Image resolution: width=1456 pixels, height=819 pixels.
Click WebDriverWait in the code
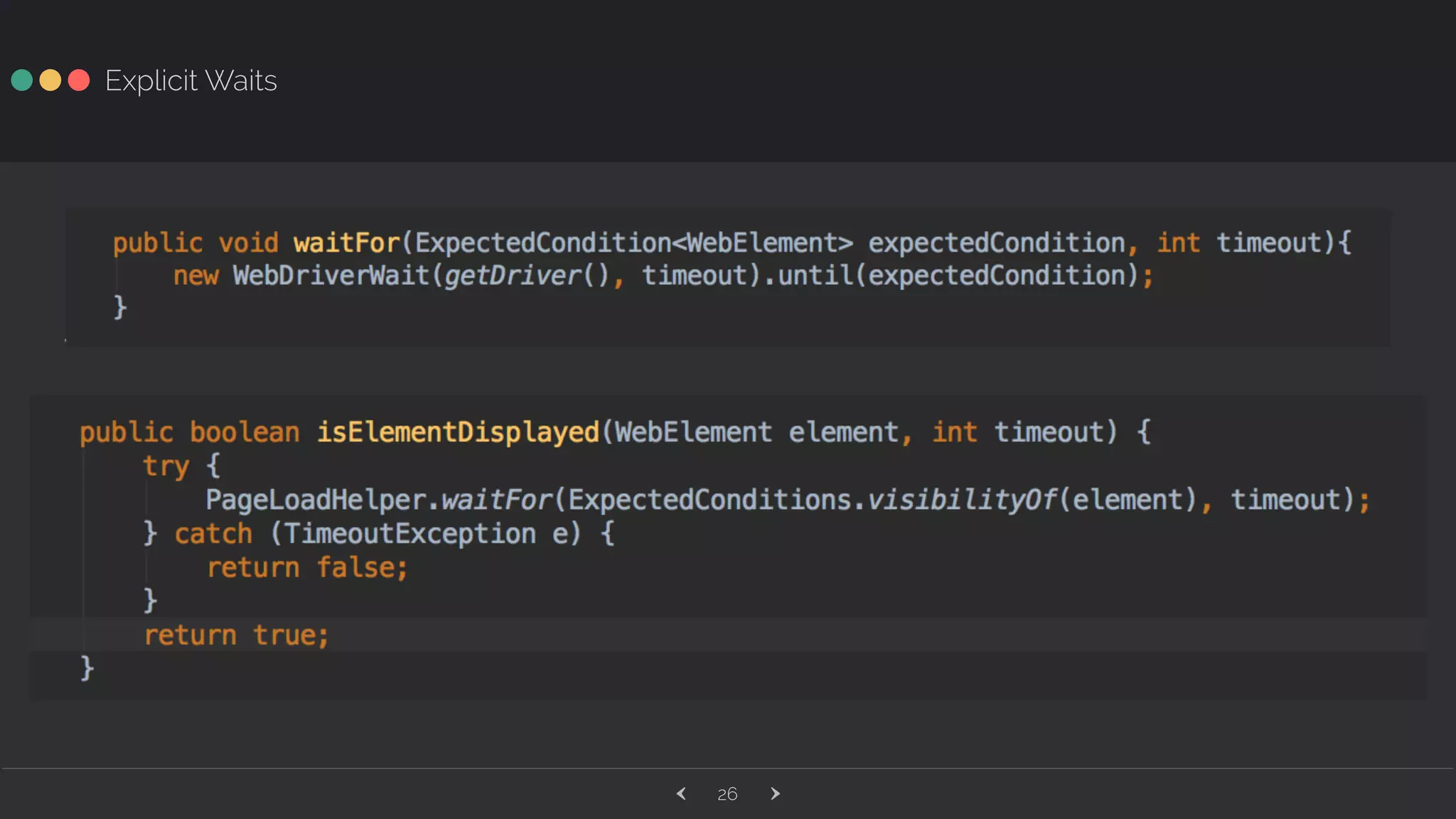pyautogui.click(x=331, y=276)
